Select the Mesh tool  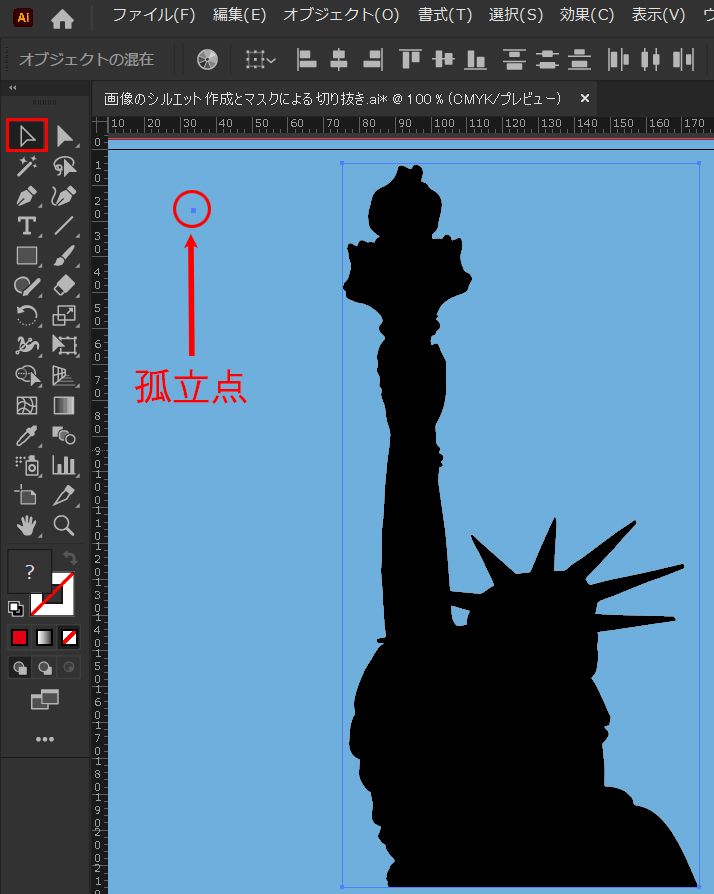(x=26, y=405)
